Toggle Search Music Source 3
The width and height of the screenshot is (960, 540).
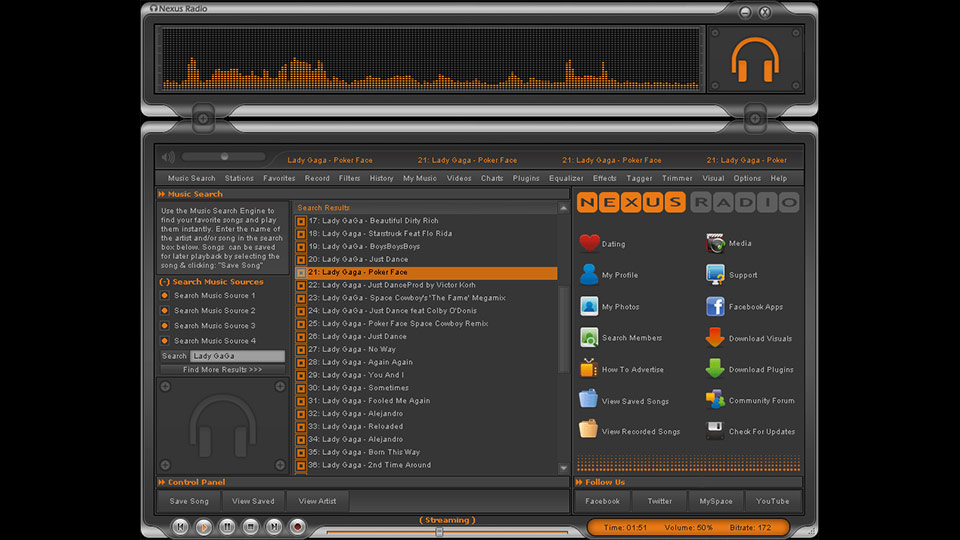(x=165, y=326)
